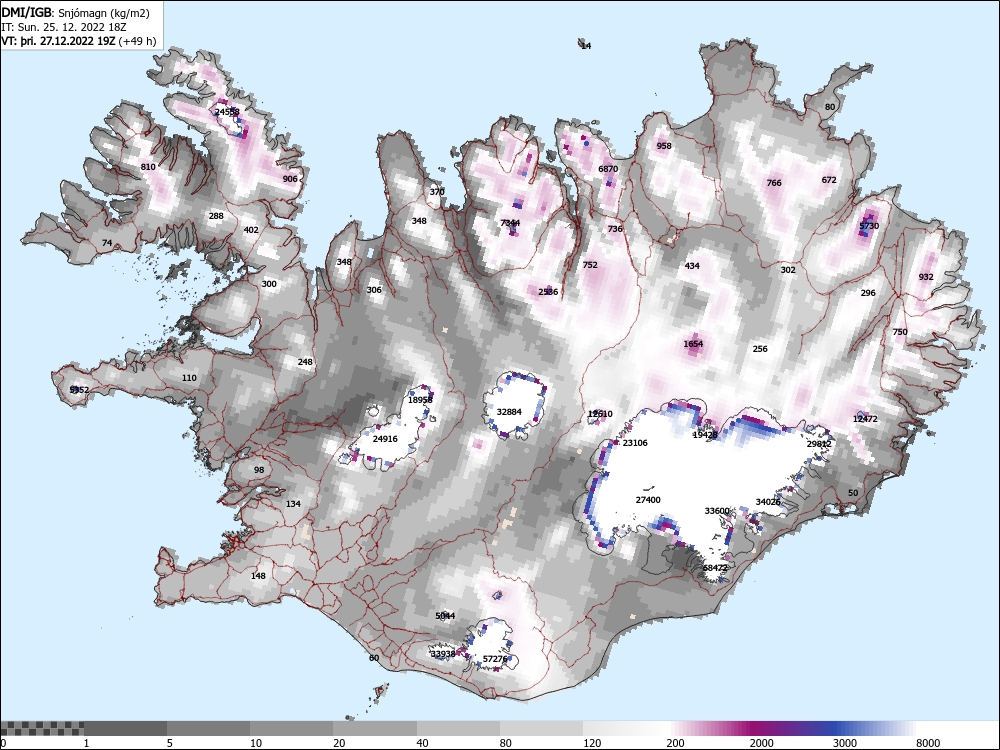Click the initial time line IT: Sun. 25. 12. 2022 18Z
The height and width of the screenshot is (750, 1000).
coord(64,27)
